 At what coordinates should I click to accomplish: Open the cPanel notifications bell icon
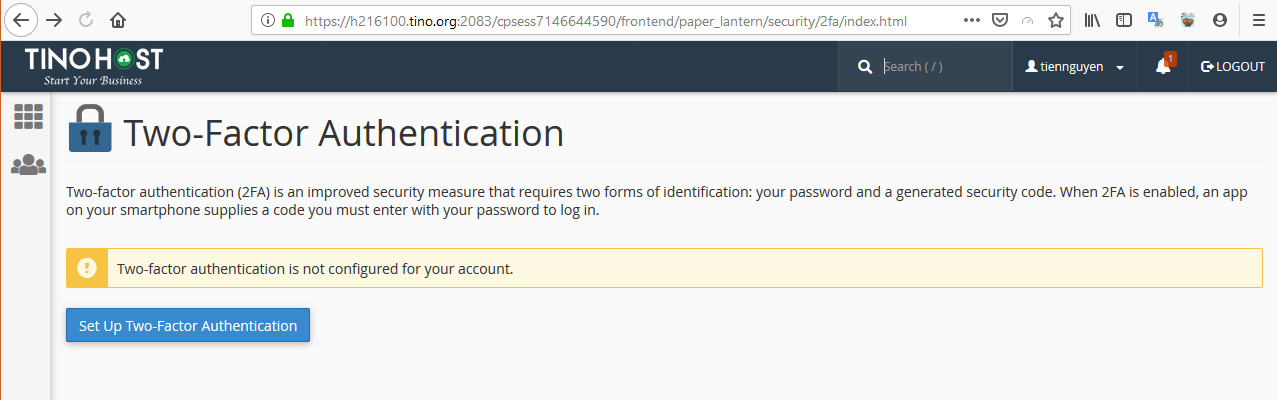[x=1163, y=66]
